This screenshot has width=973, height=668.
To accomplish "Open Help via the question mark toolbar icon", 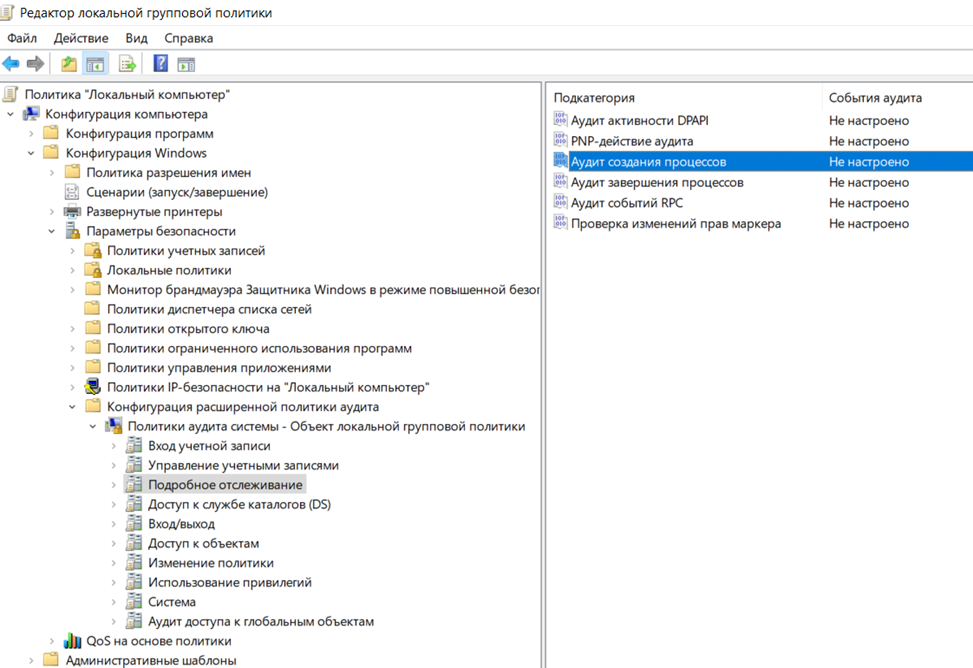I will click(x=160, y=63).
